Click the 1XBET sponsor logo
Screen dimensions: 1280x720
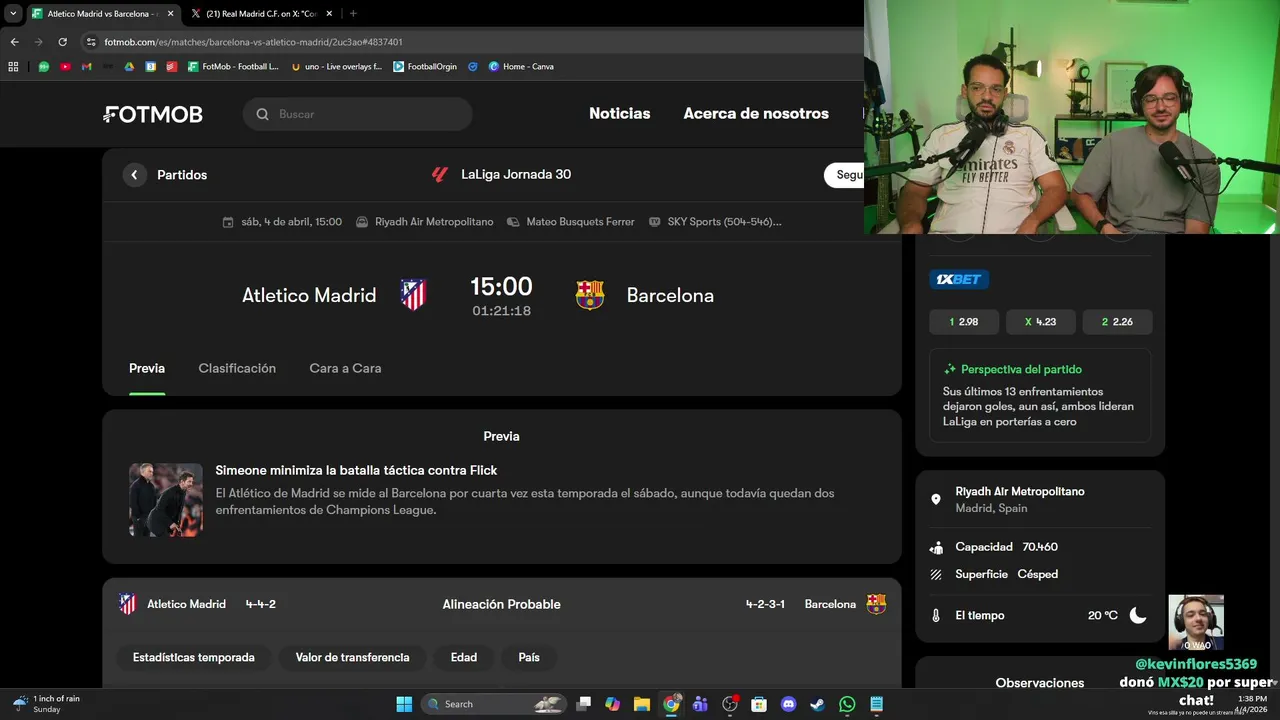coord(959,280)
